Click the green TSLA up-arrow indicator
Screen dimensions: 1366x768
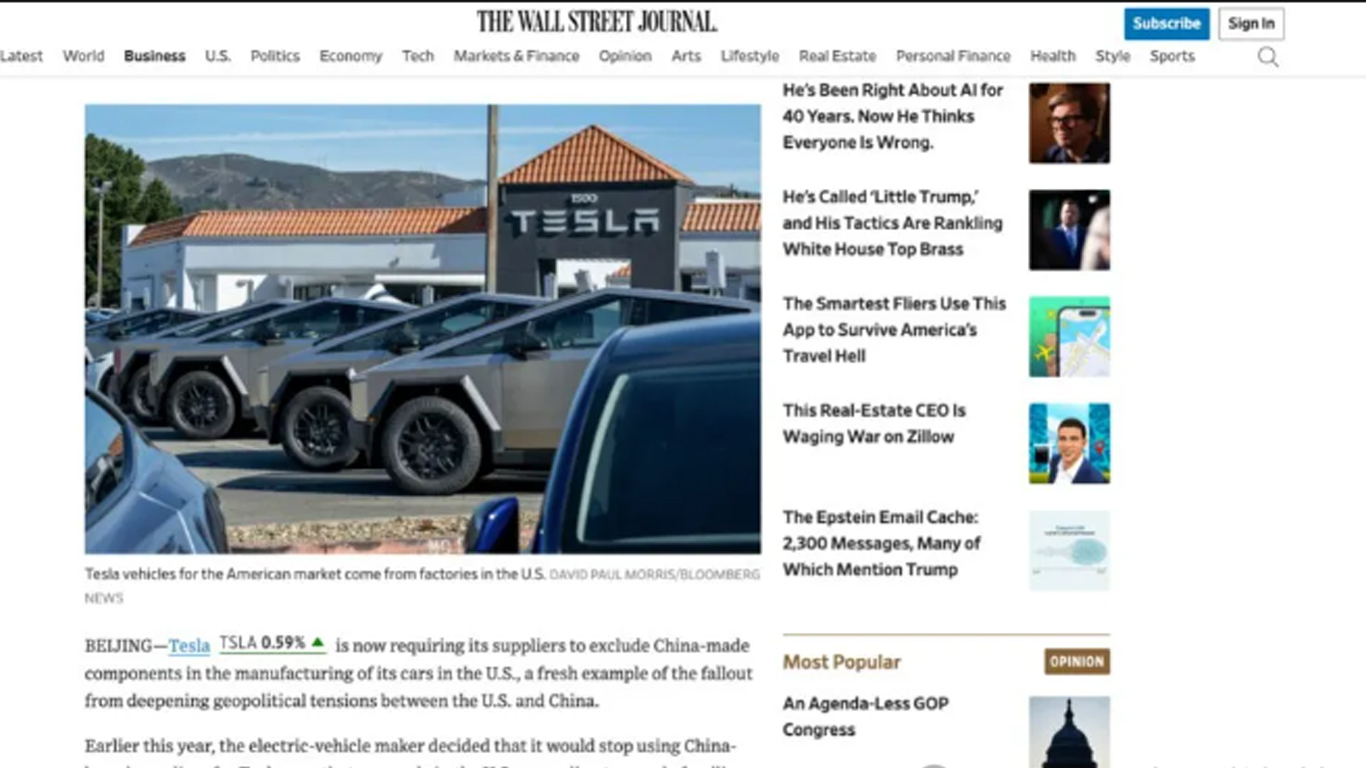[x=318, y=642]
